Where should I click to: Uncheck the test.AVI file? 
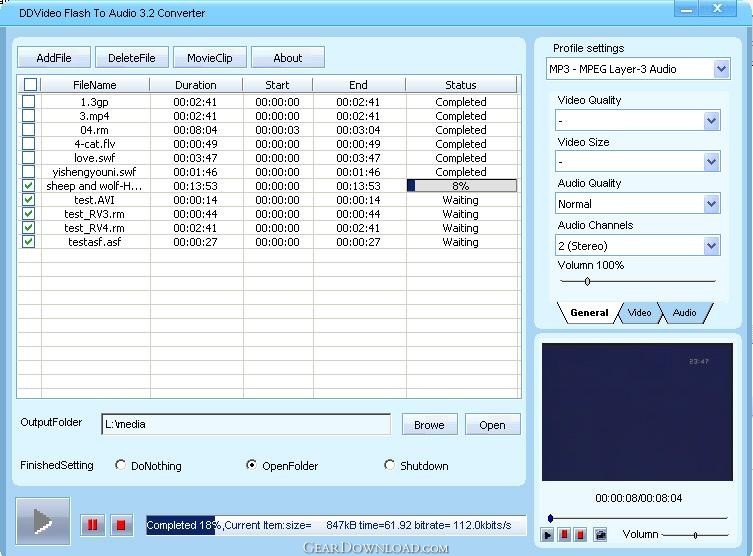click(x=28, y=199)
